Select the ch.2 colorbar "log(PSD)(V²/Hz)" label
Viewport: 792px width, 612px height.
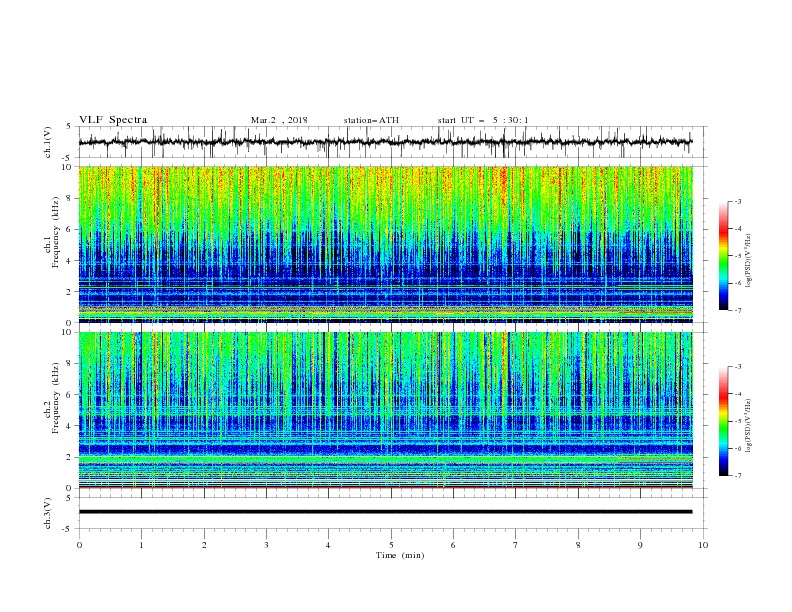pos(749,425)
